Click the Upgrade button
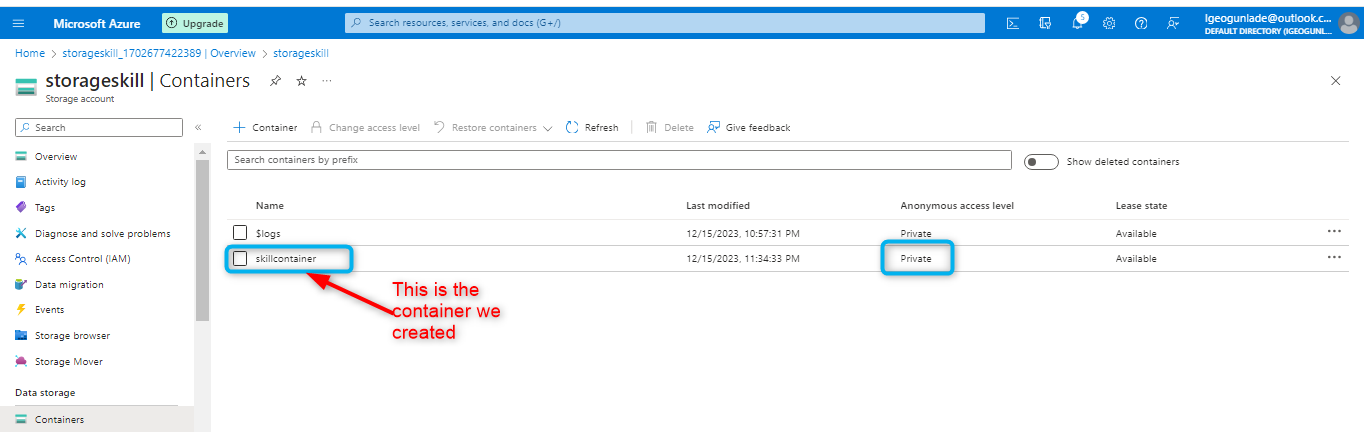 point(195,23)
